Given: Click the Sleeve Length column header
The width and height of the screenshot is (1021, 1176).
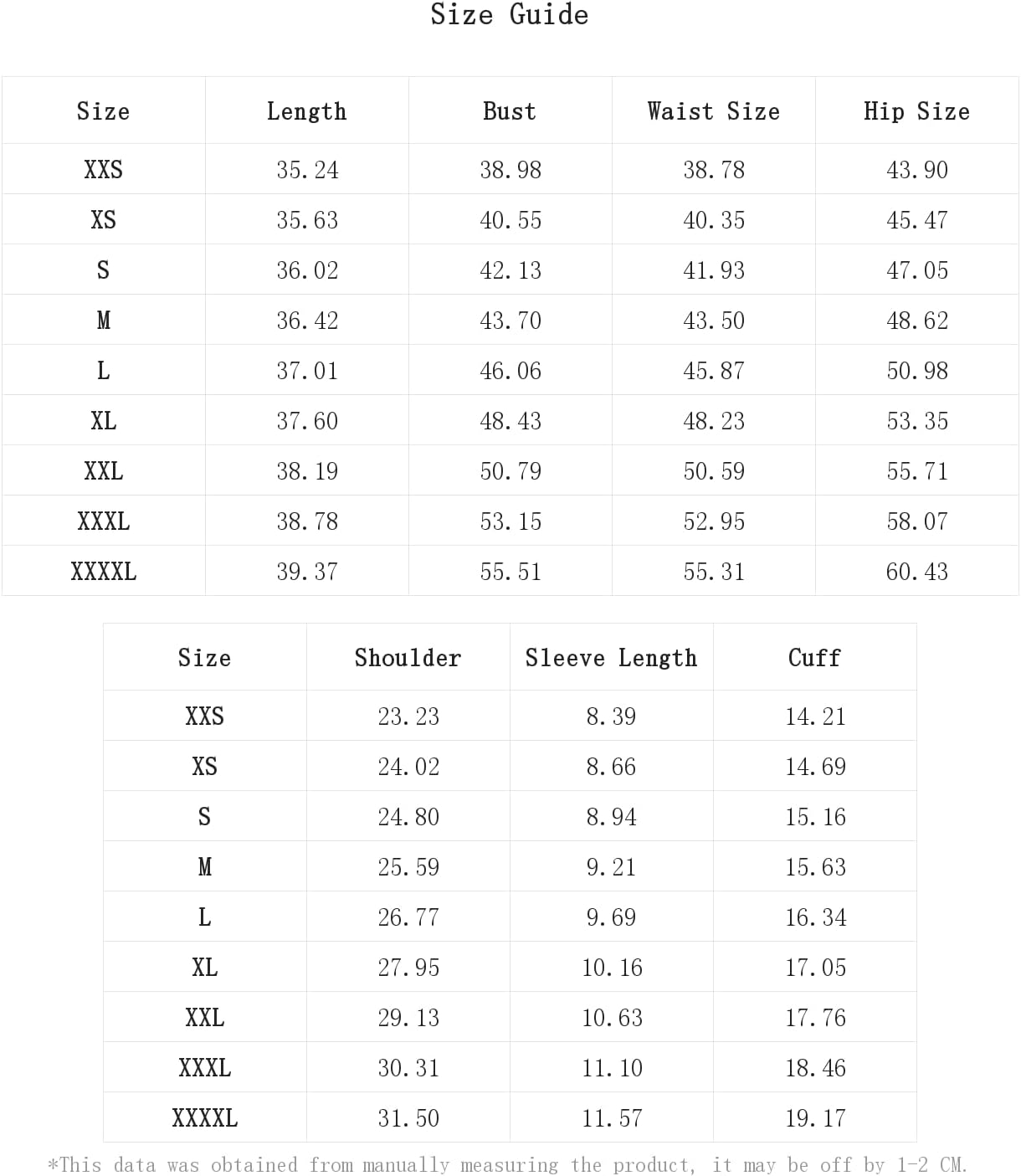Looking at the screenshot, I should tap(611, 658).
